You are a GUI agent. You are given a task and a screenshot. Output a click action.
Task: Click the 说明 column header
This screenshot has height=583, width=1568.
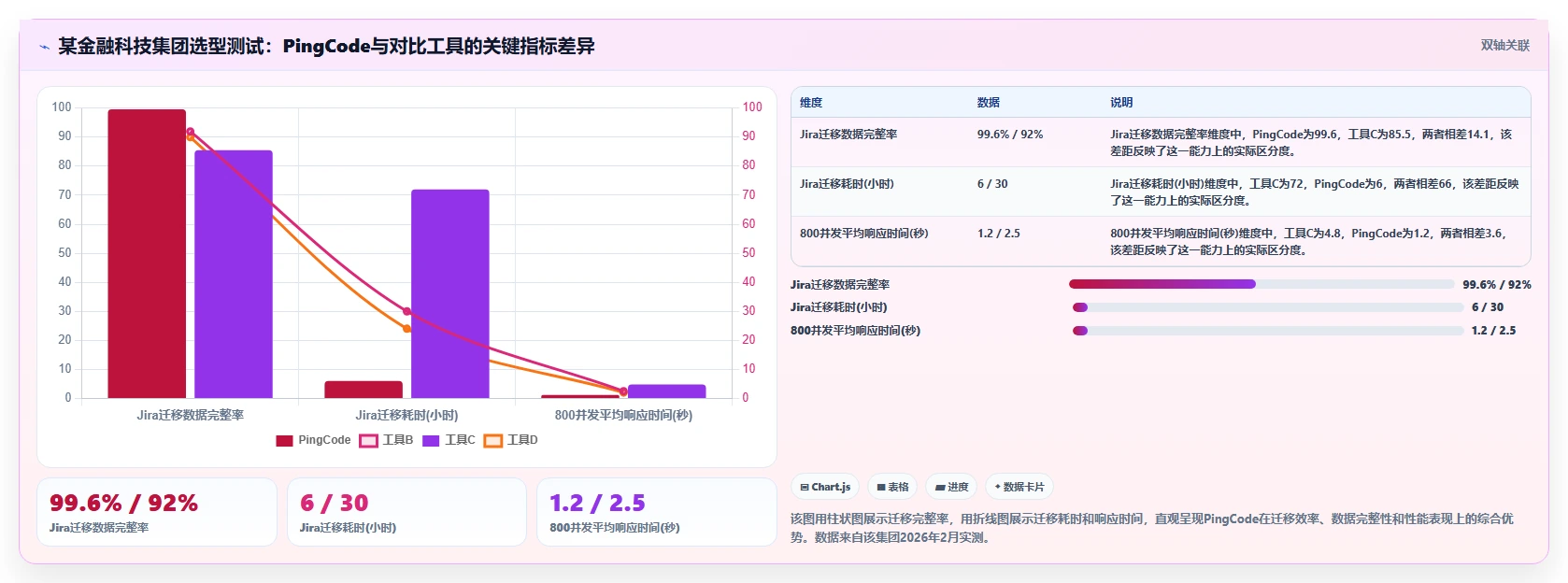point(1121,103)
